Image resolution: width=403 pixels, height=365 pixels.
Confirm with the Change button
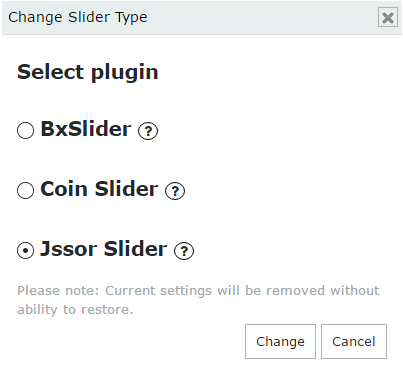(x=280, y=341)
